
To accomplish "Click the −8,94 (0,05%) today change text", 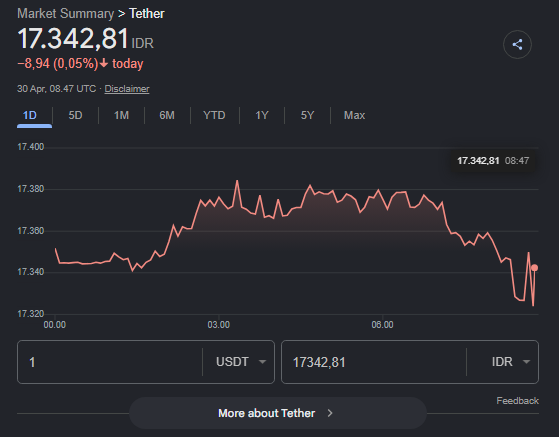I will click(80, 64).
